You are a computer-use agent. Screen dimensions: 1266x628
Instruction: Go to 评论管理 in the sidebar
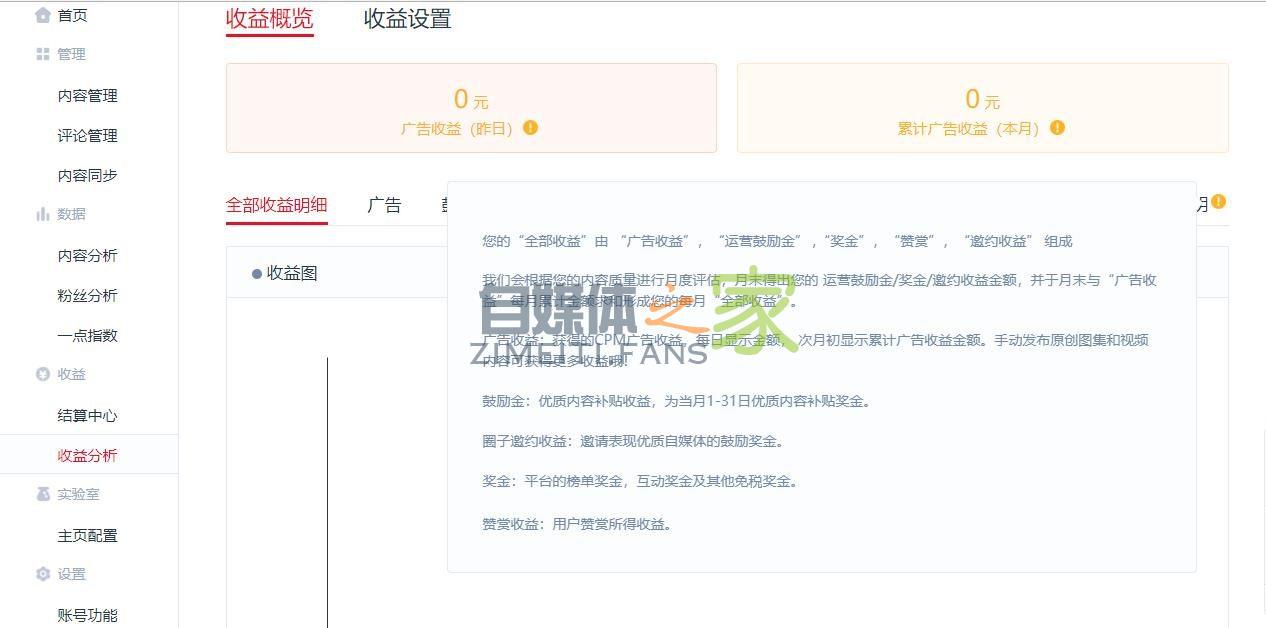pyautogui.click(x=87, y=136)
